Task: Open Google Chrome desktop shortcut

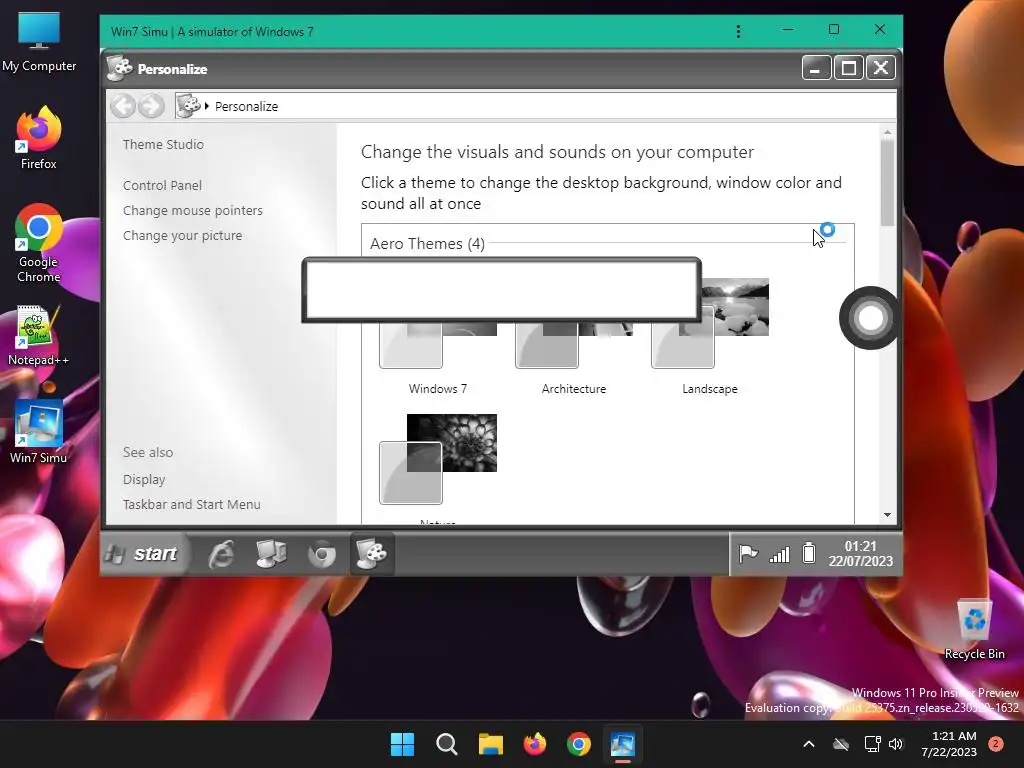Action: click(39, 243)
